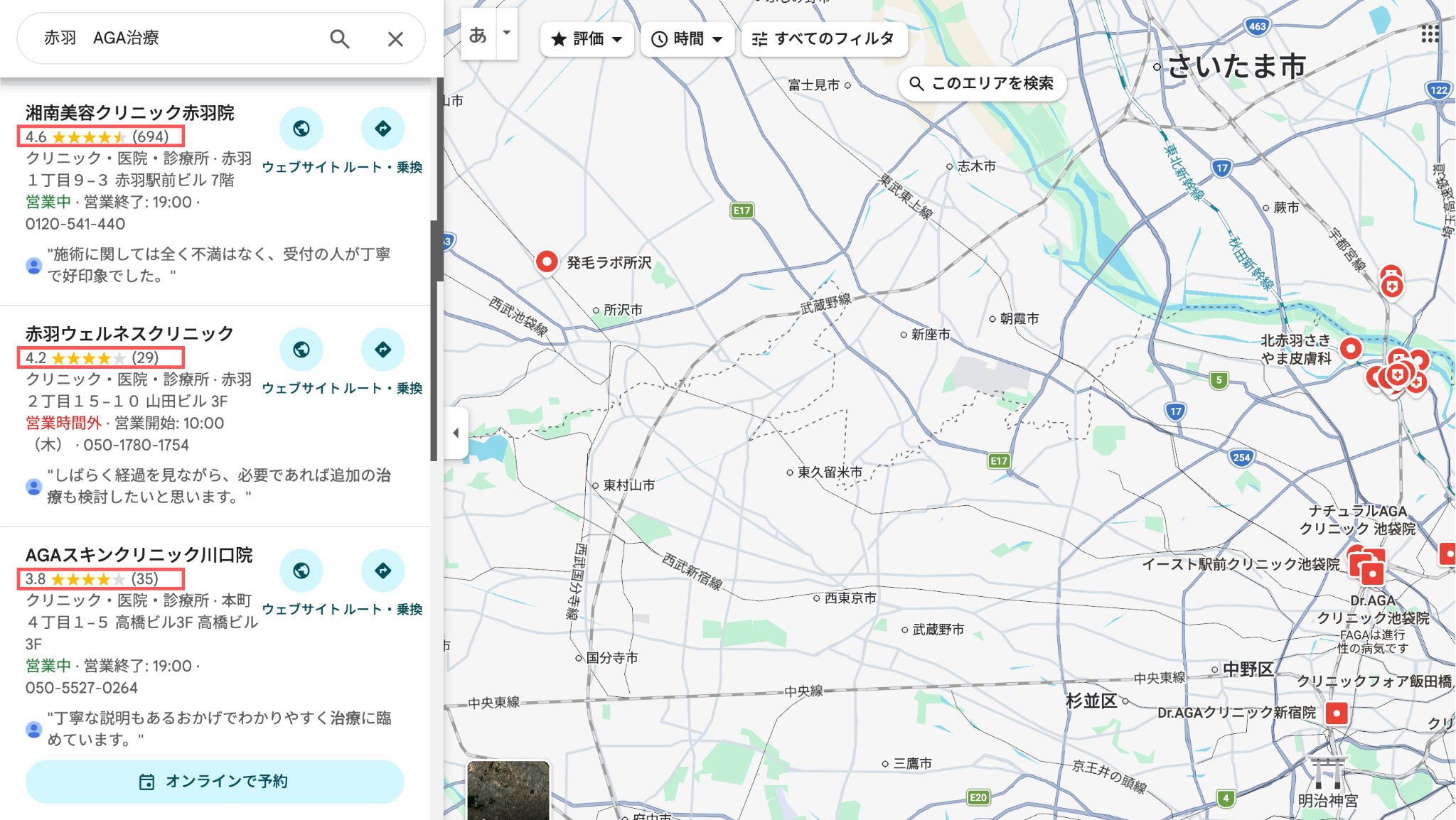Clear the search with the X icon
This screenshot has height=820, width=1456.
(x=395, y=38)
